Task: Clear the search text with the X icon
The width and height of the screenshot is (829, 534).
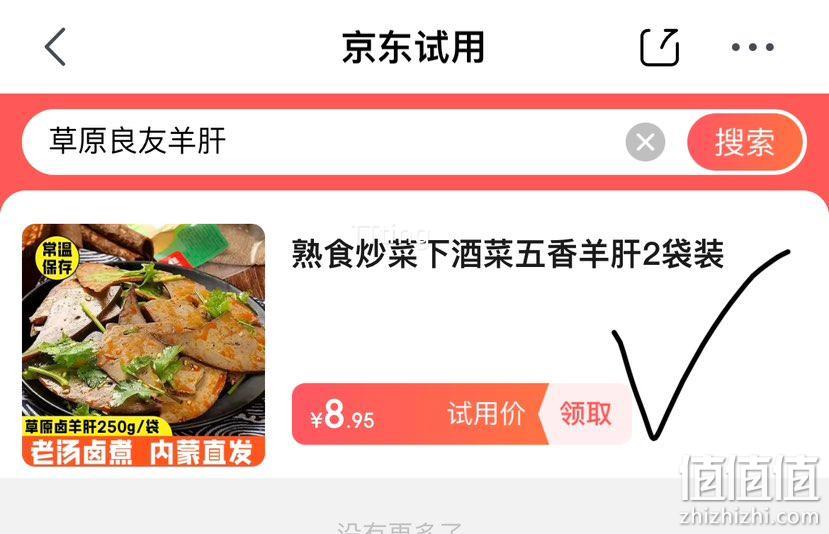Action: point(645,142)
